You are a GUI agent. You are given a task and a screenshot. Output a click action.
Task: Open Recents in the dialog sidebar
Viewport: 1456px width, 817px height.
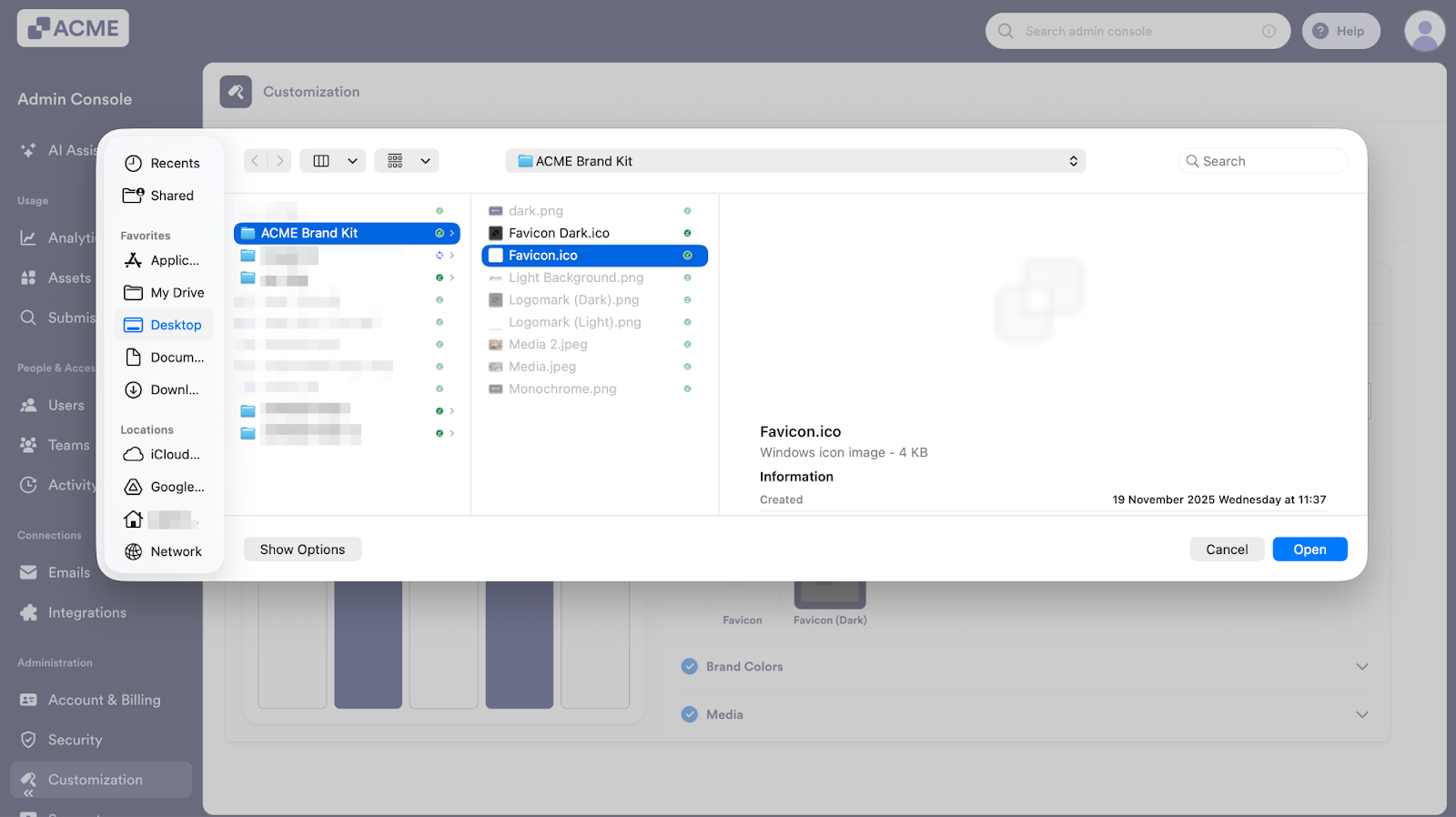[163, 164]
